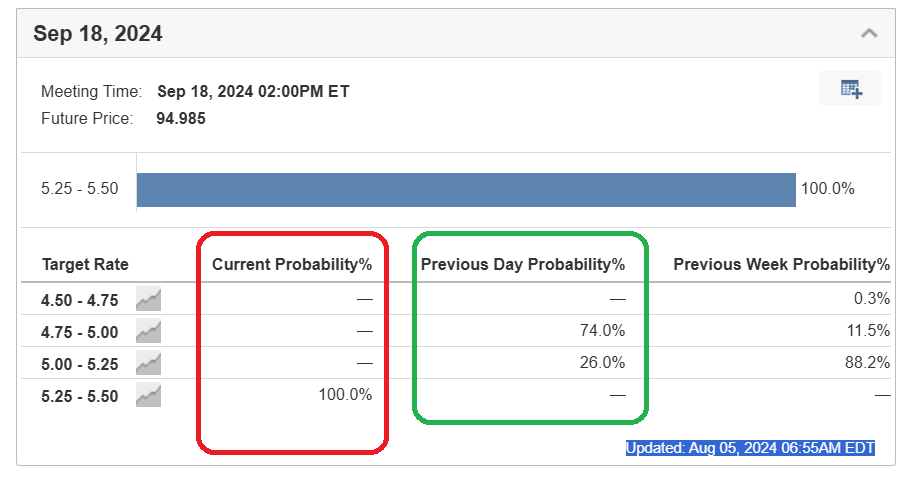Click chart icon for 5.25 - 5.50 rate

click(x=149, y=396)
